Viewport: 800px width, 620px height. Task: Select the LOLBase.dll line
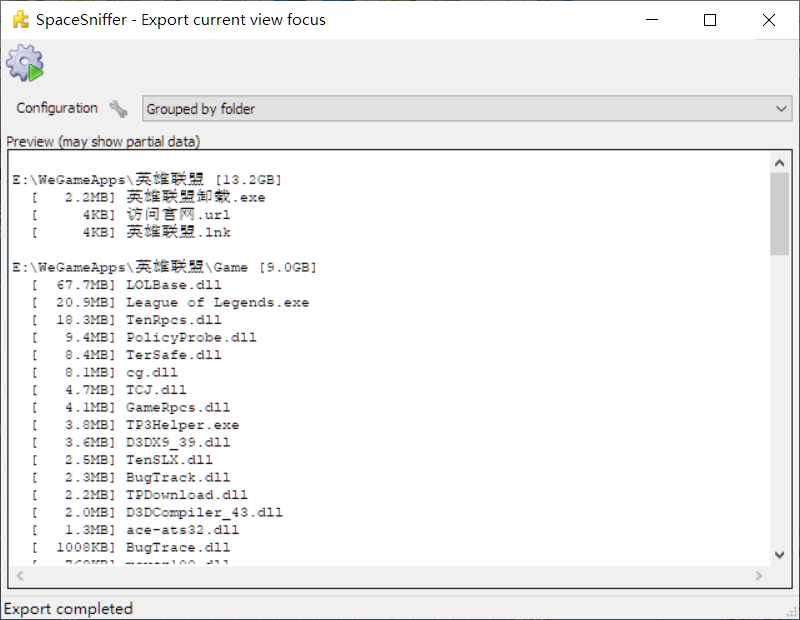(x=127, y=285)
